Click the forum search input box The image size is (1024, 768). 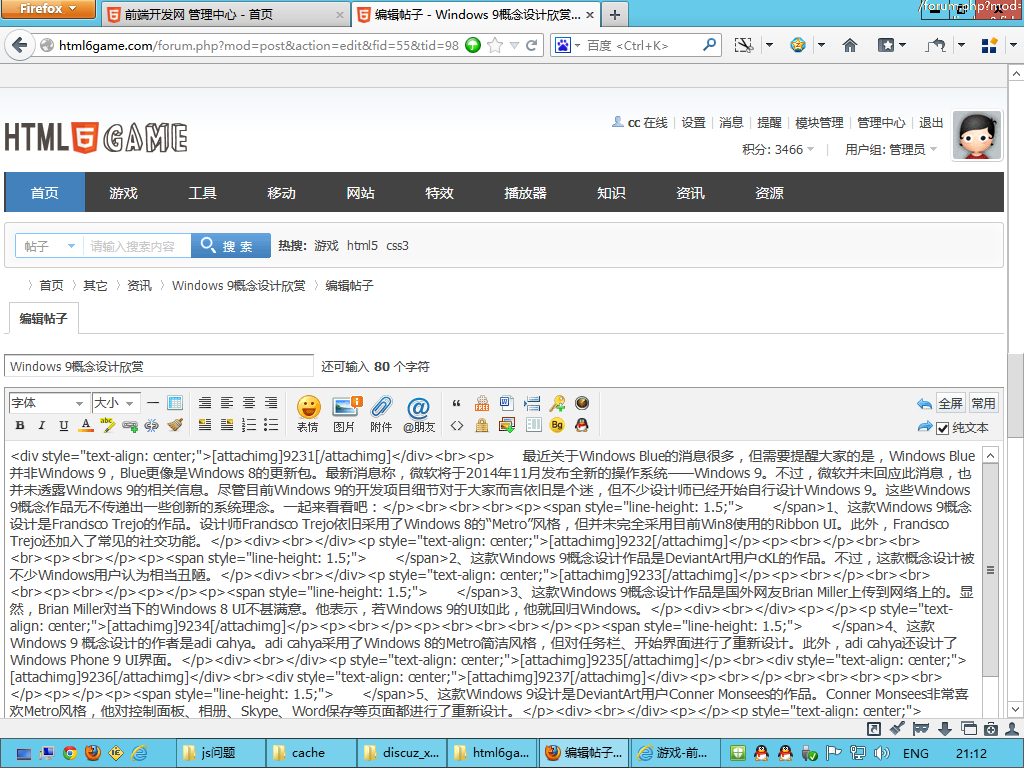137,246
